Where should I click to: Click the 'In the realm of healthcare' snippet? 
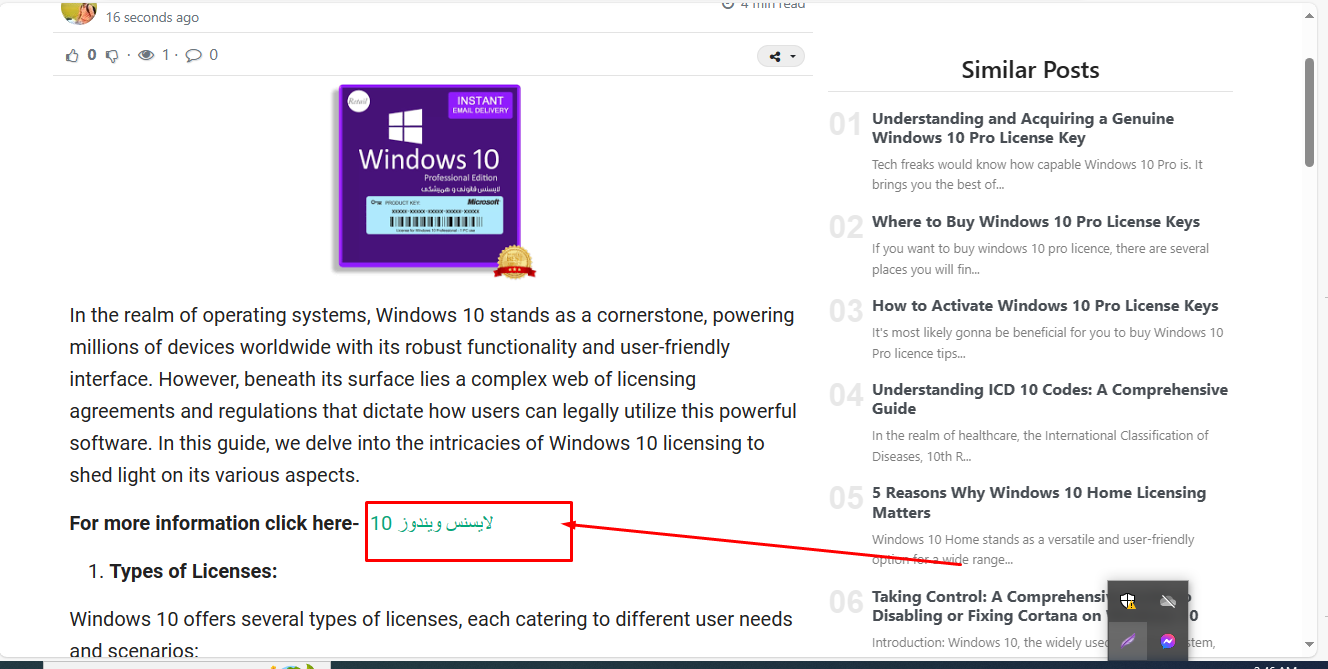(x=1040, y=445)
